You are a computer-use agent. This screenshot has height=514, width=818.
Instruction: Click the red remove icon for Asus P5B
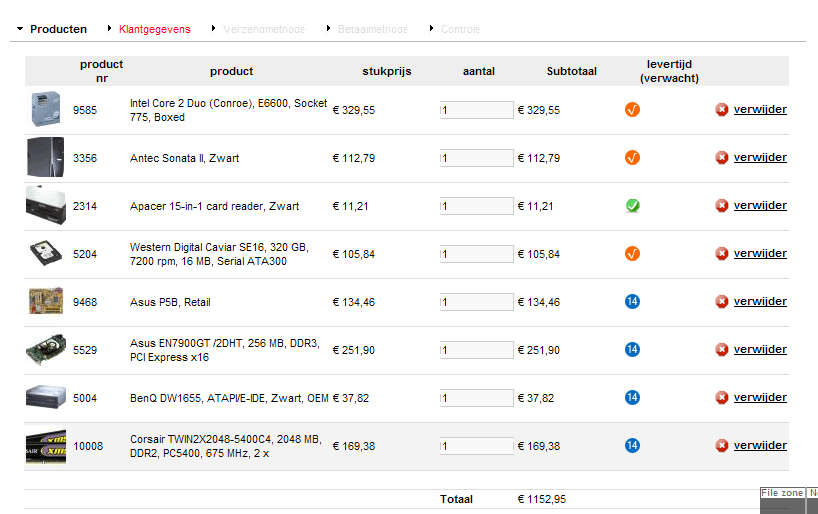pos(721,302)
